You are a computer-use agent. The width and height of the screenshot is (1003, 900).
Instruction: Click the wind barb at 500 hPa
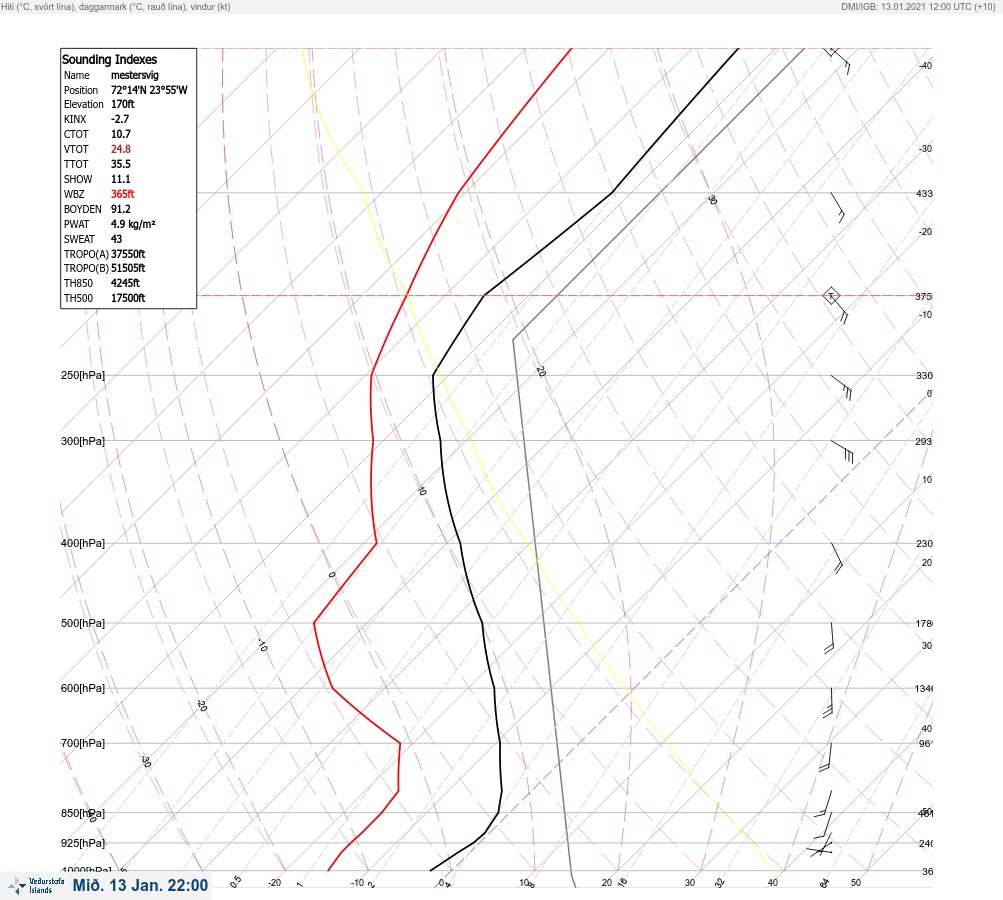[x=830, y=638]
